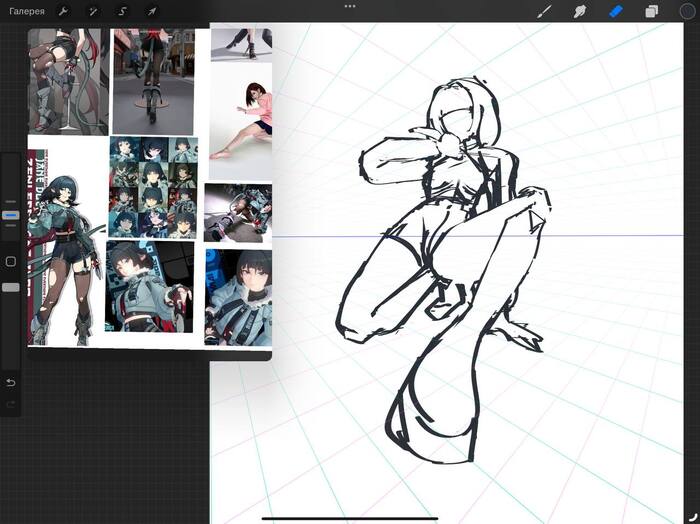
Task: Tap the square Modify button in sidebar
Action: (11, 261)
